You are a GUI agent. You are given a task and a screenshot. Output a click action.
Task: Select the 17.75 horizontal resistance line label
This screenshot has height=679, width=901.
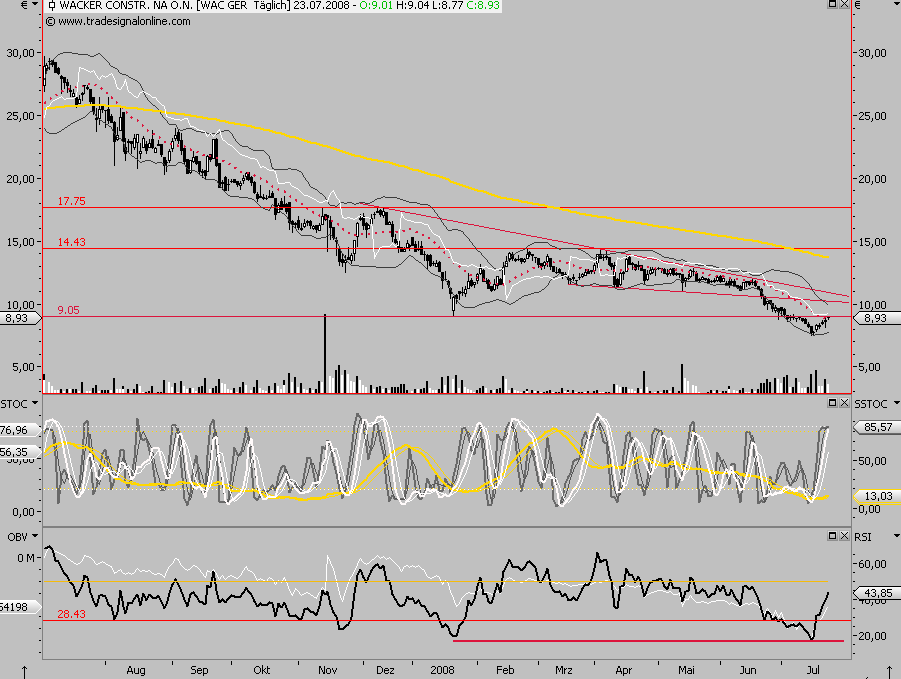[x=69, y=201]
